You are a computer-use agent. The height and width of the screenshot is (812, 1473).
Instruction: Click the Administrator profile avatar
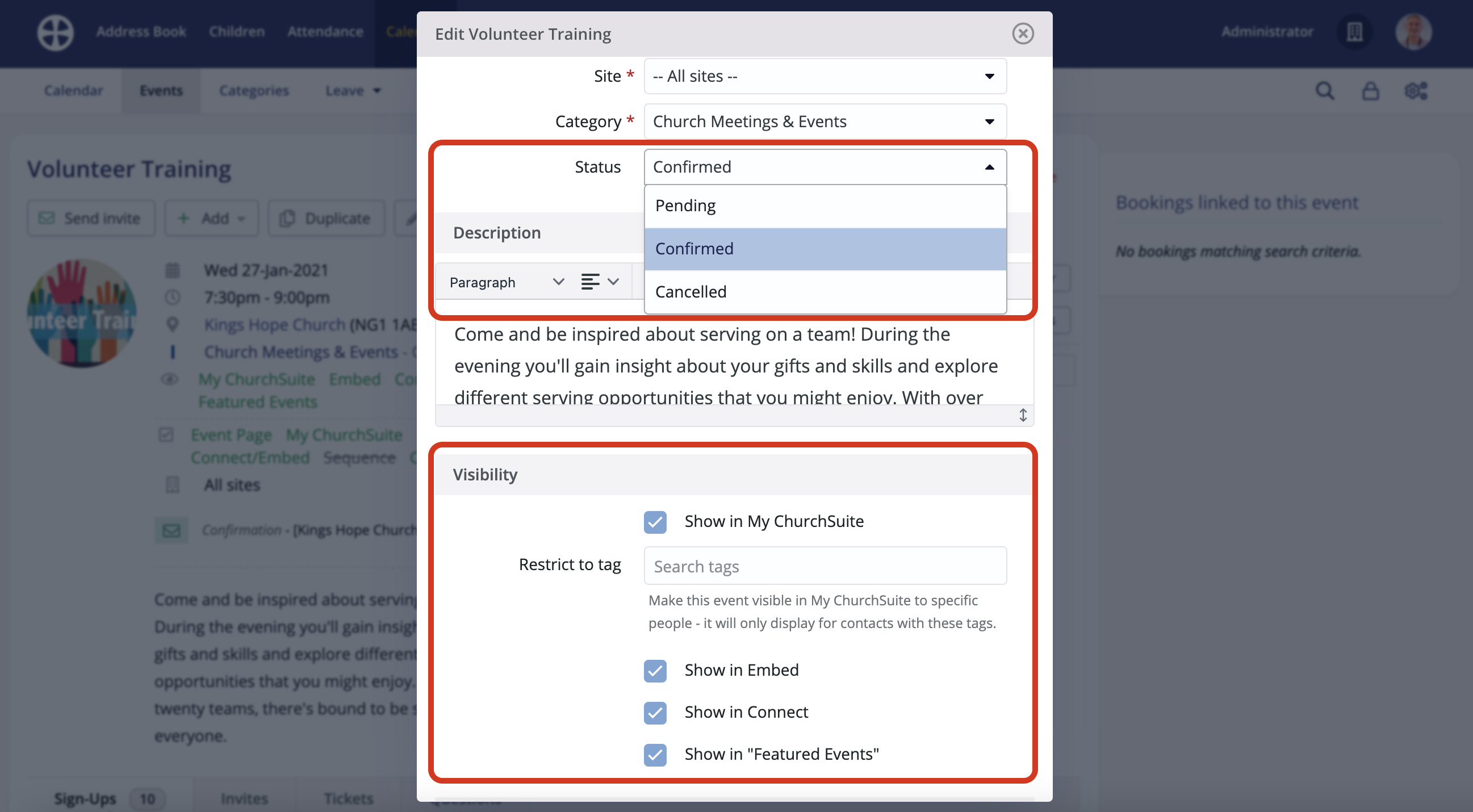1414,32
